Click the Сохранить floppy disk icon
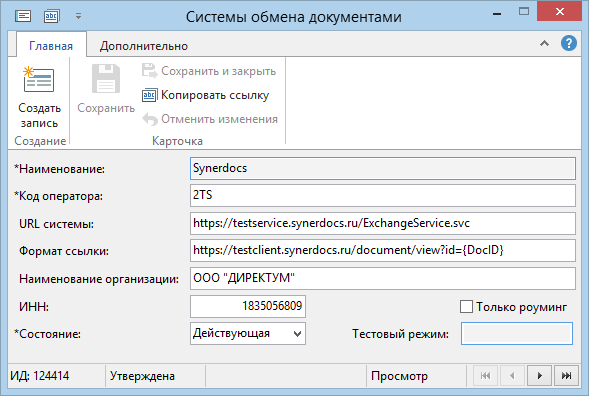 tap(106, 79)
